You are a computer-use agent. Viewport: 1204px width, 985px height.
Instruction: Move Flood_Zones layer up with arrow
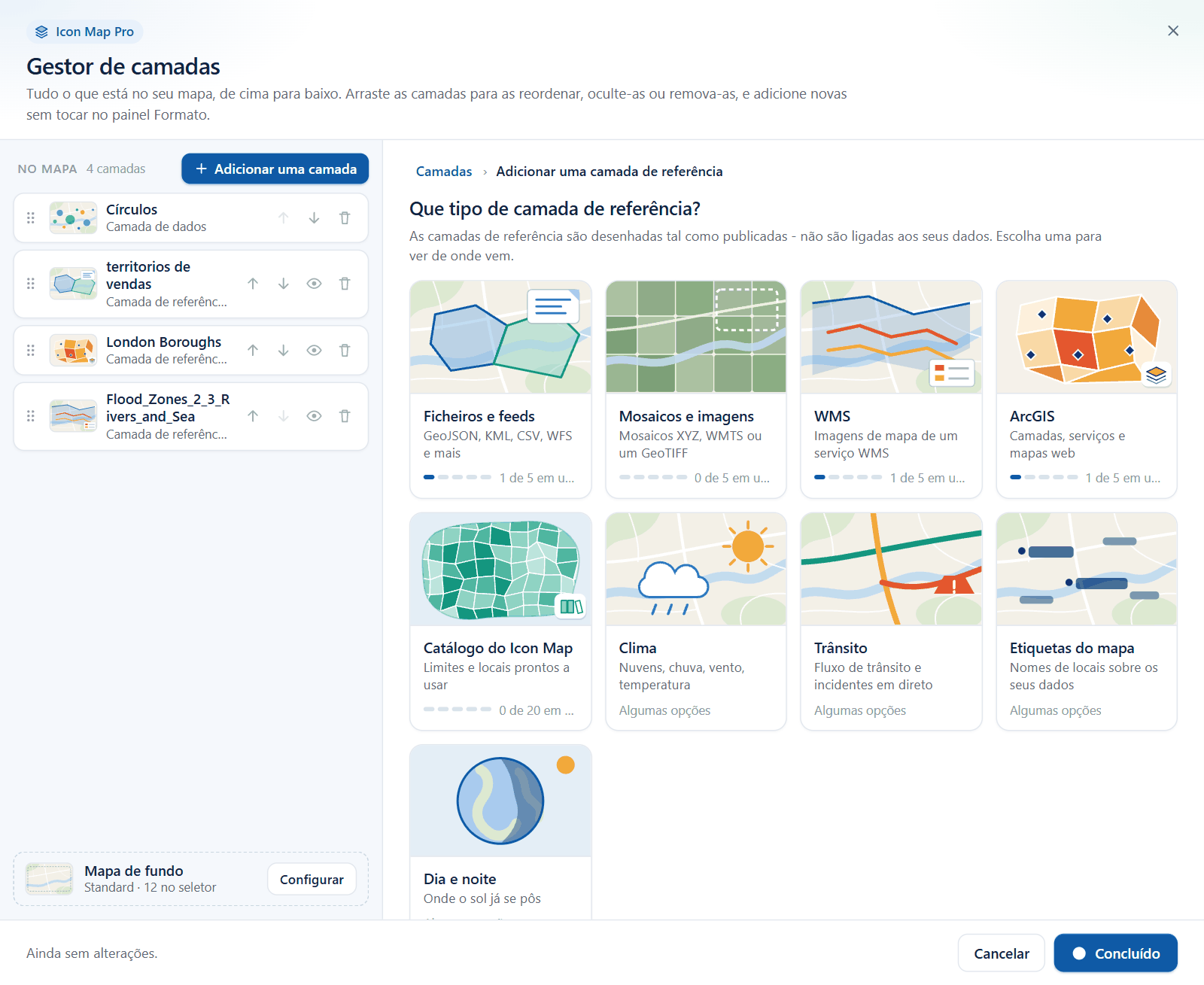[253, 416]
